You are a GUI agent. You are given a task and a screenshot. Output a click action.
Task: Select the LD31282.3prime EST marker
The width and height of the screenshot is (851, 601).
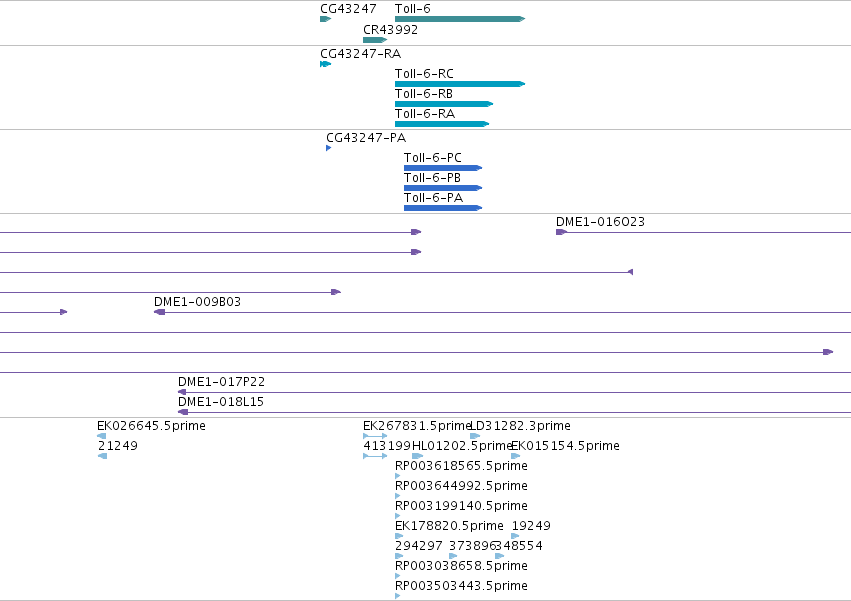[475, 436]
